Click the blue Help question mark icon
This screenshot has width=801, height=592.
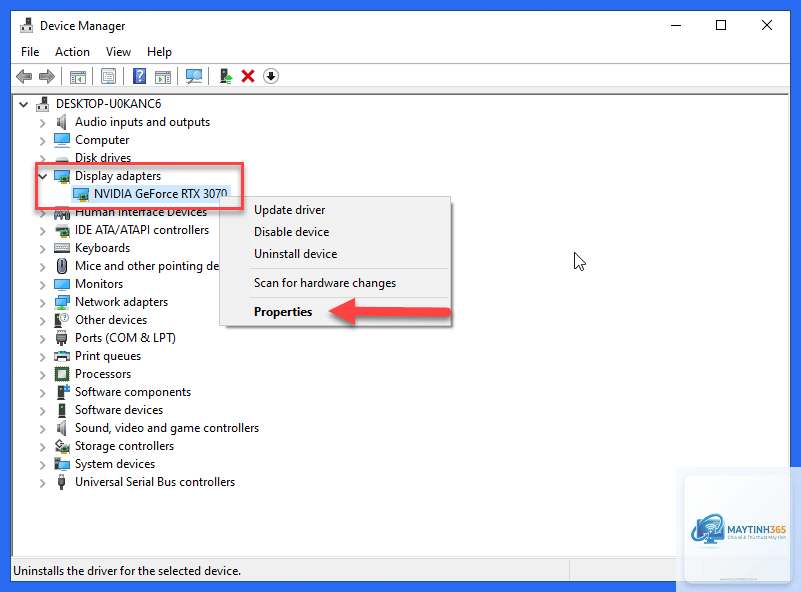pos(139,76)
